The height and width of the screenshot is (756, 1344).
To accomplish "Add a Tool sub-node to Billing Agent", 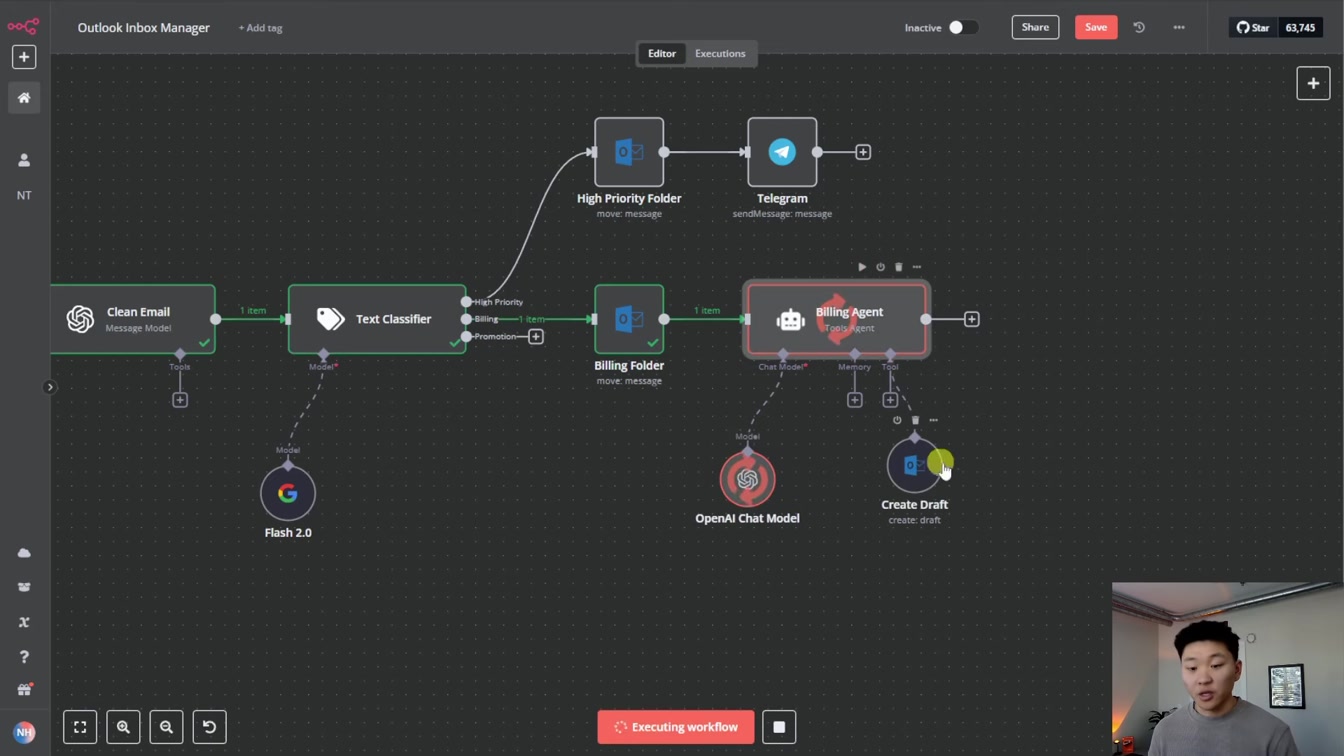I will [890, 400].
